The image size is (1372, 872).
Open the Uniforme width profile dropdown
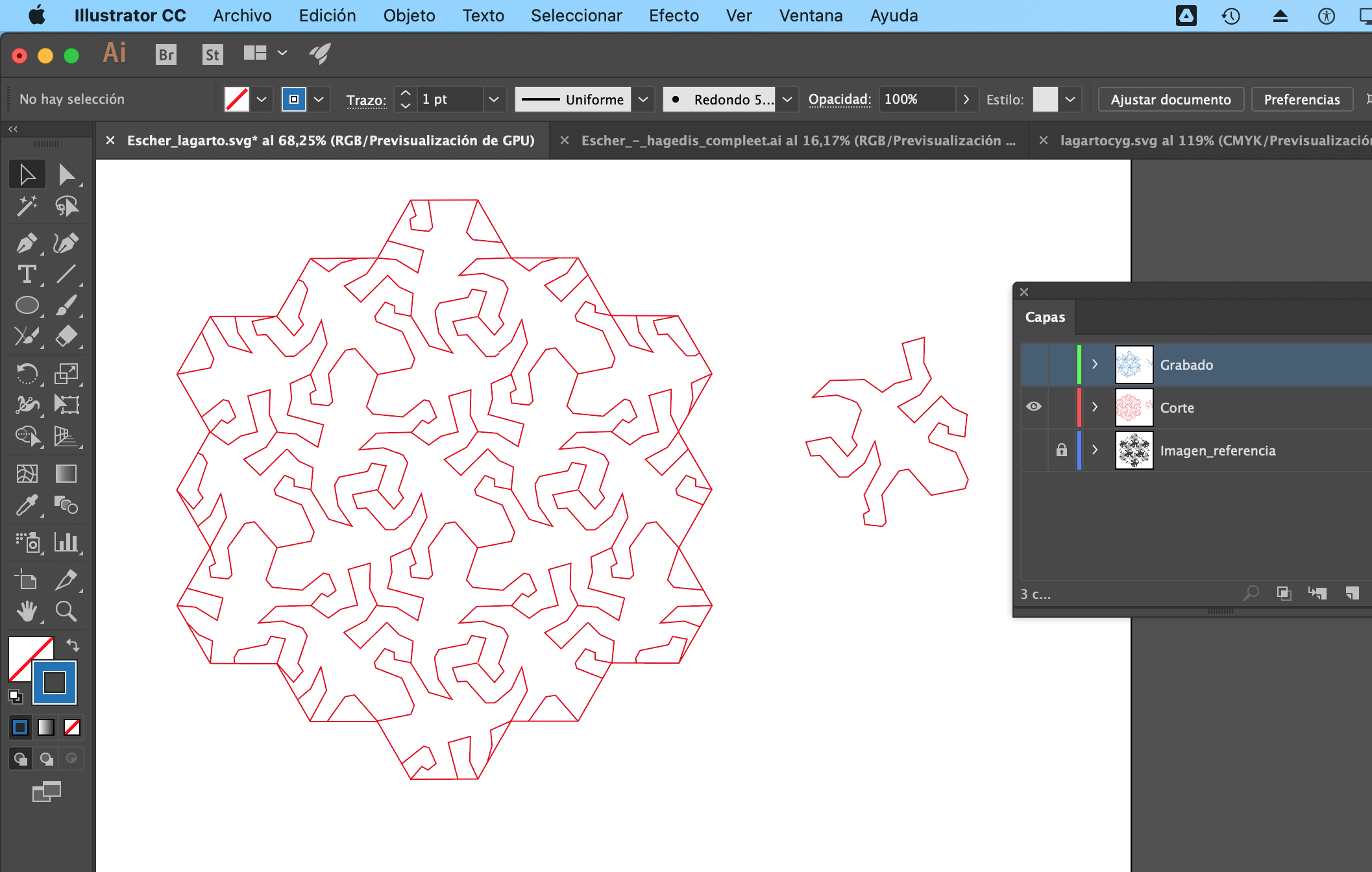pos(643,99)
